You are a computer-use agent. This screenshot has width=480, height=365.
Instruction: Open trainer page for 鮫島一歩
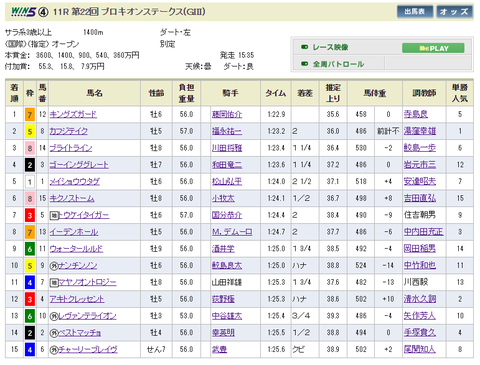click(420, 148)
